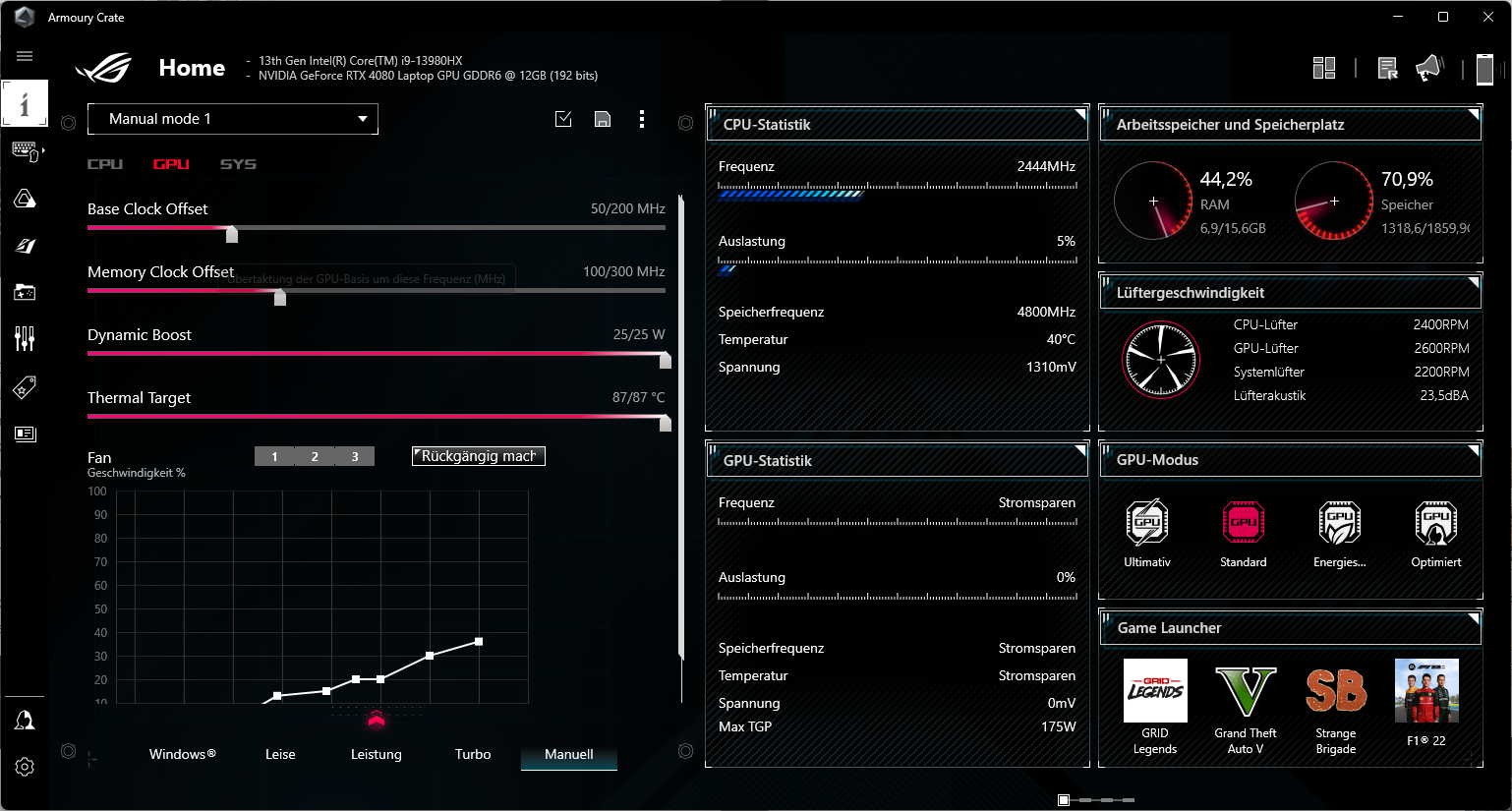Click the red chevron below fan graph
Viewport: 1512px width, 811px height.
(377, 720)
